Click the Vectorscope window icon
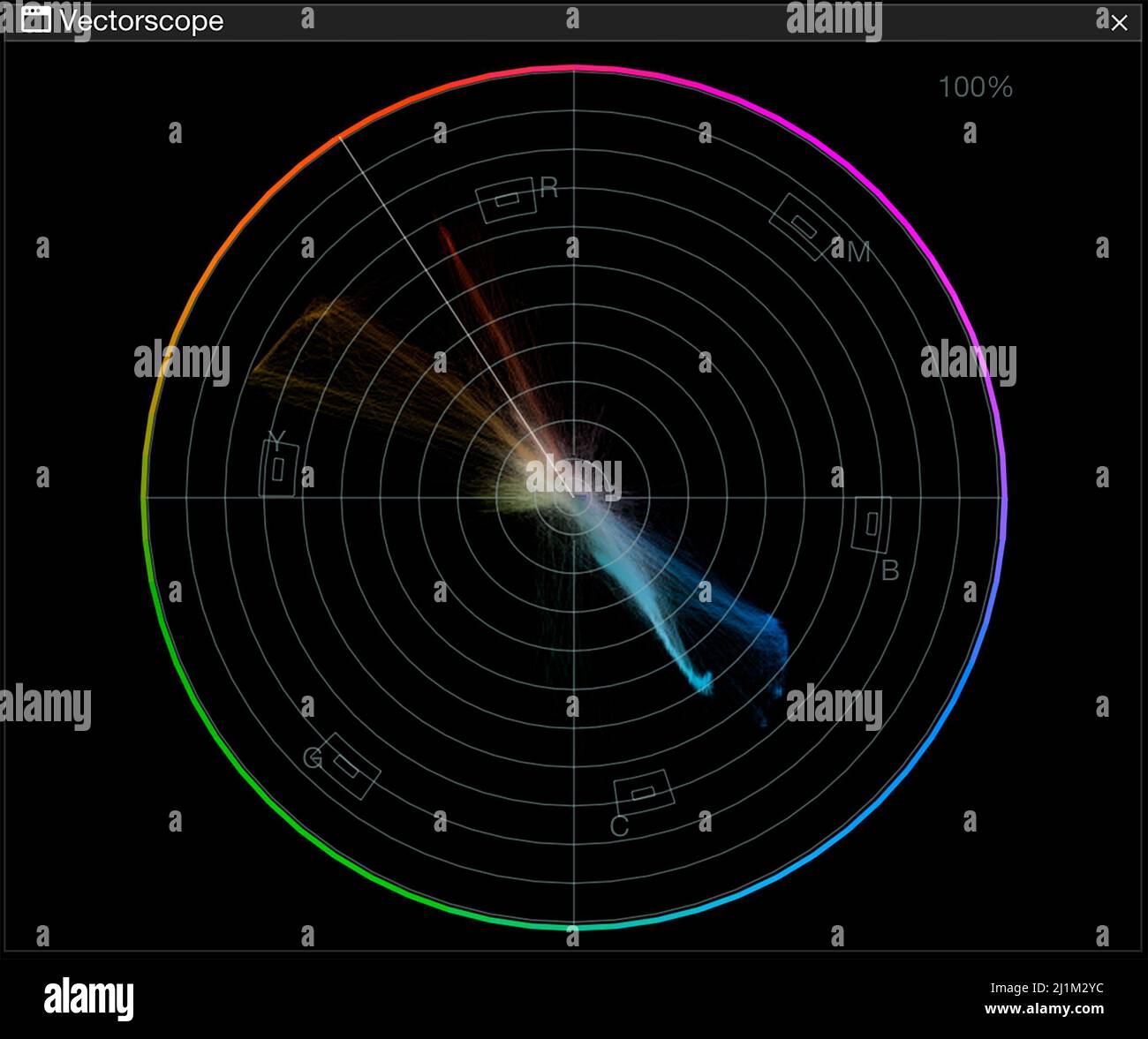This screenshot has height=1039, width=1148. (x=35, y=19)
